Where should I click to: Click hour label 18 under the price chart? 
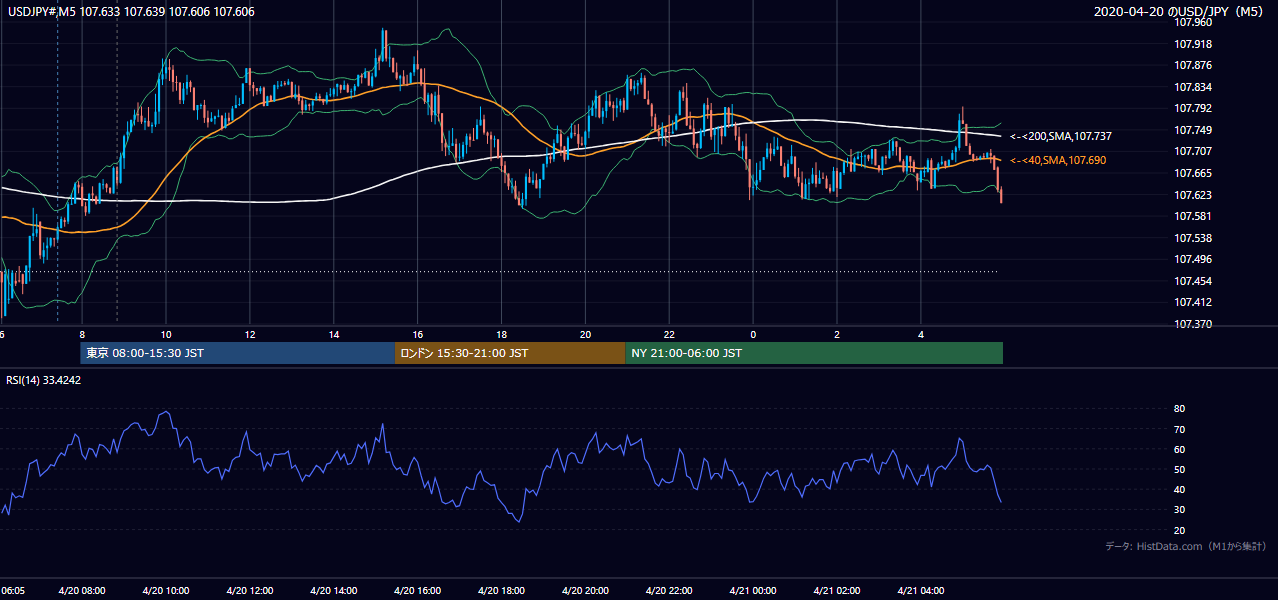click(x=502, y=334)
